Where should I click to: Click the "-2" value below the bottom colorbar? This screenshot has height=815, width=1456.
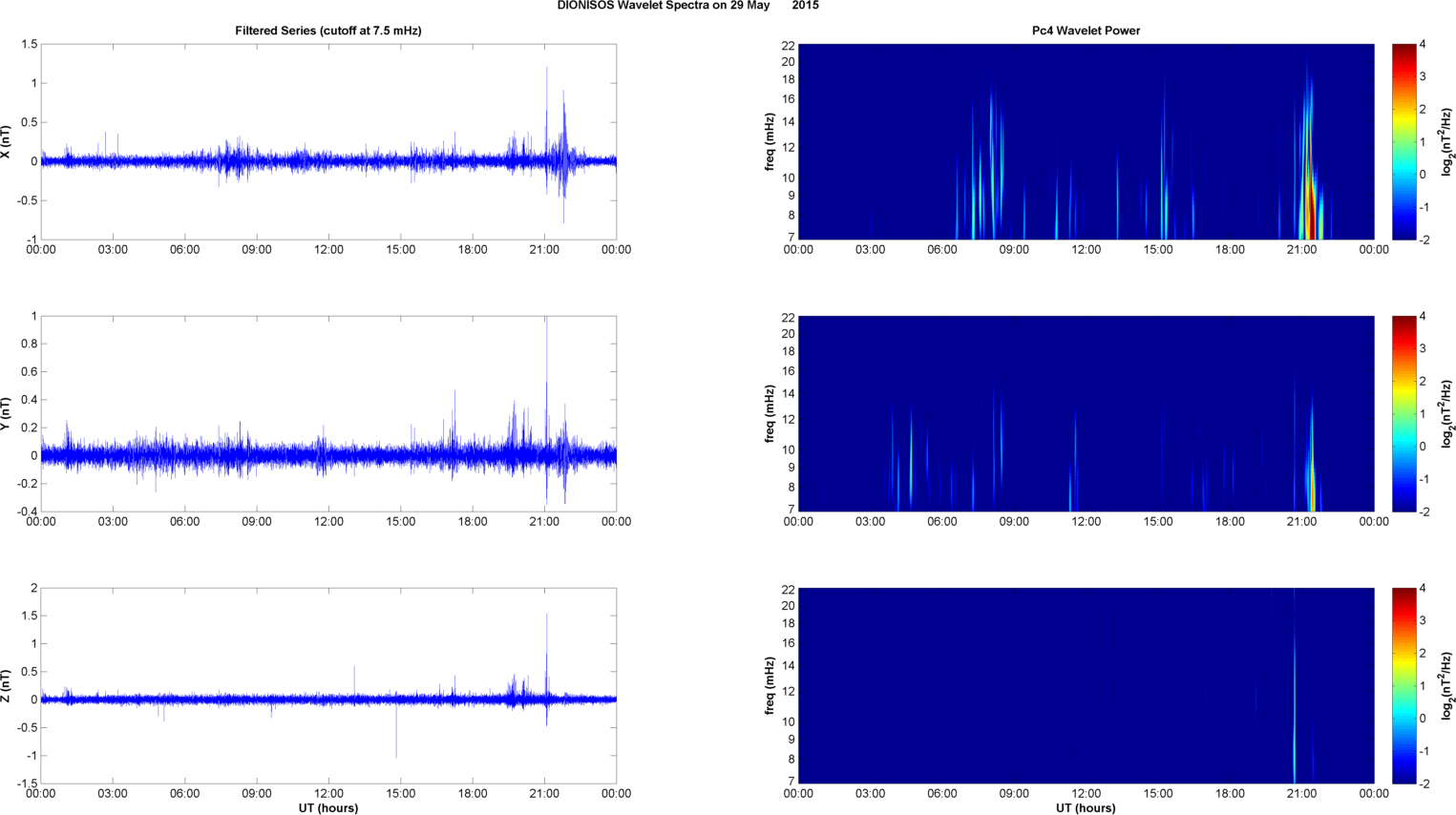pos(1424,784)
